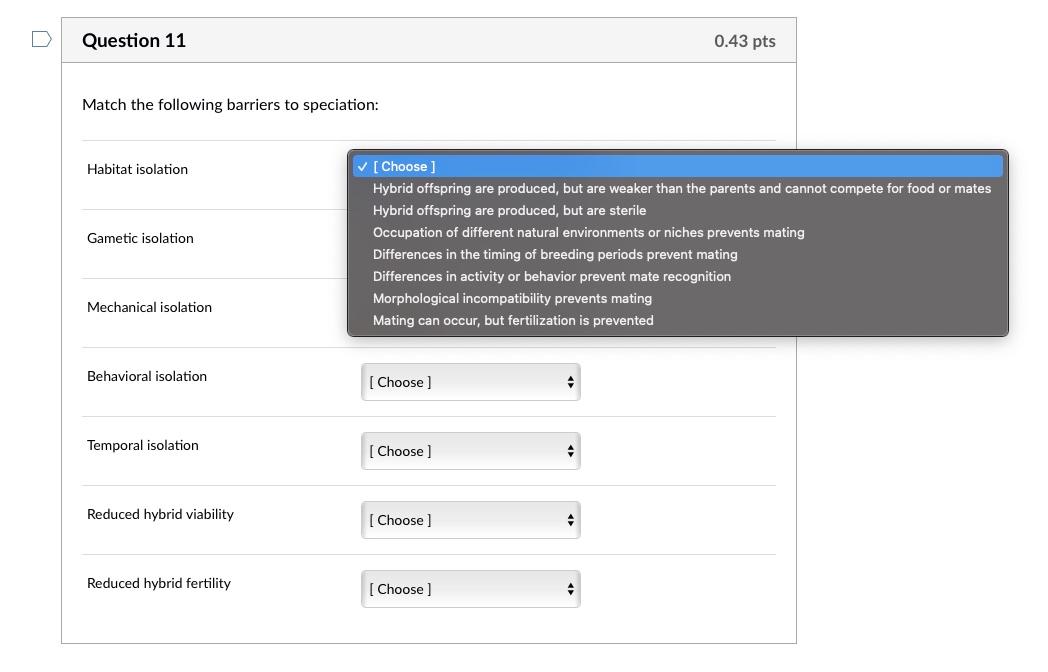This screenshot has width=1048, height=672.
Task: Click the 'Habitat isolation' label
Action: 137,169
